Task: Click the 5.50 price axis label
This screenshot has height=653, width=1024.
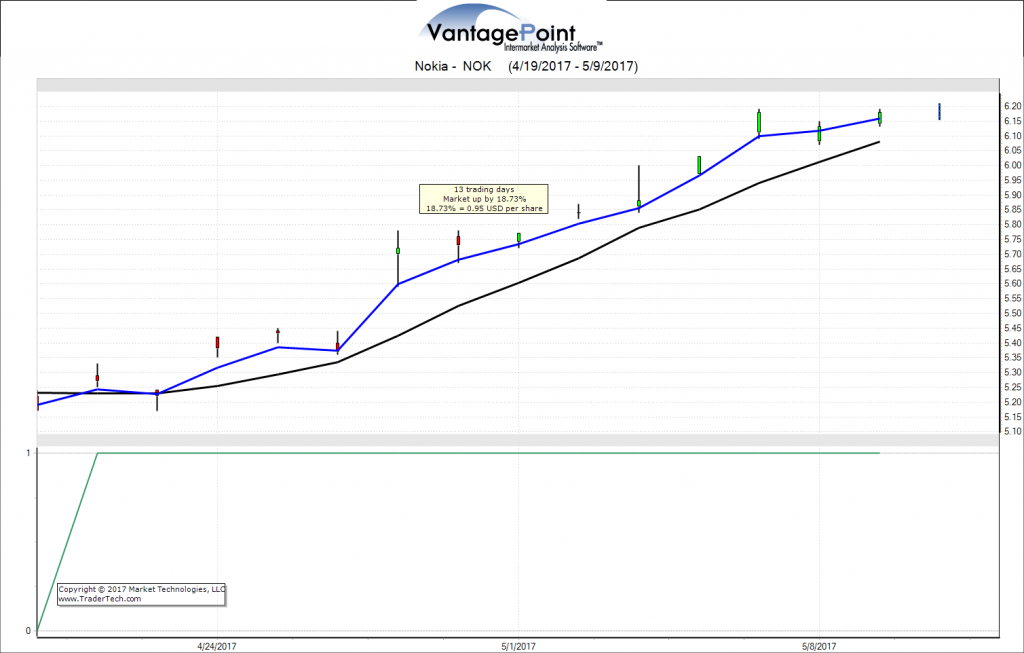Action: tap(1012, 313)
